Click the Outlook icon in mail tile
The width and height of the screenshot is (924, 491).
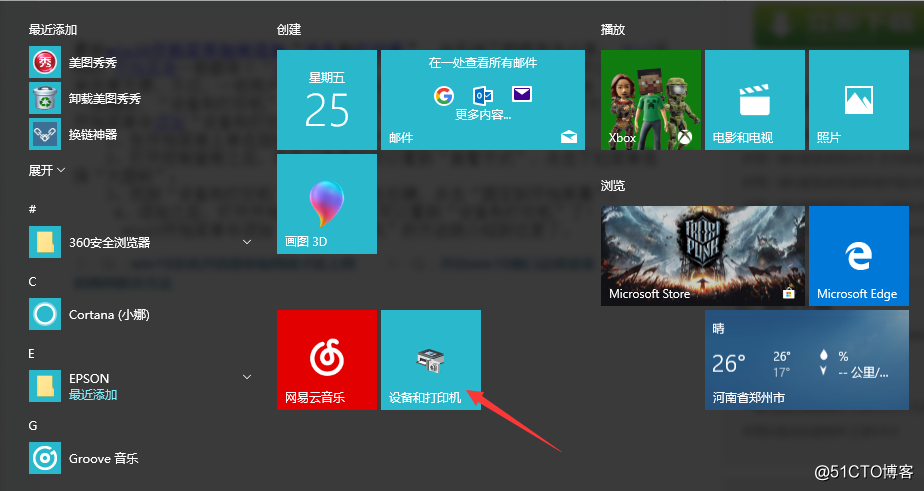tap(483, 95)
